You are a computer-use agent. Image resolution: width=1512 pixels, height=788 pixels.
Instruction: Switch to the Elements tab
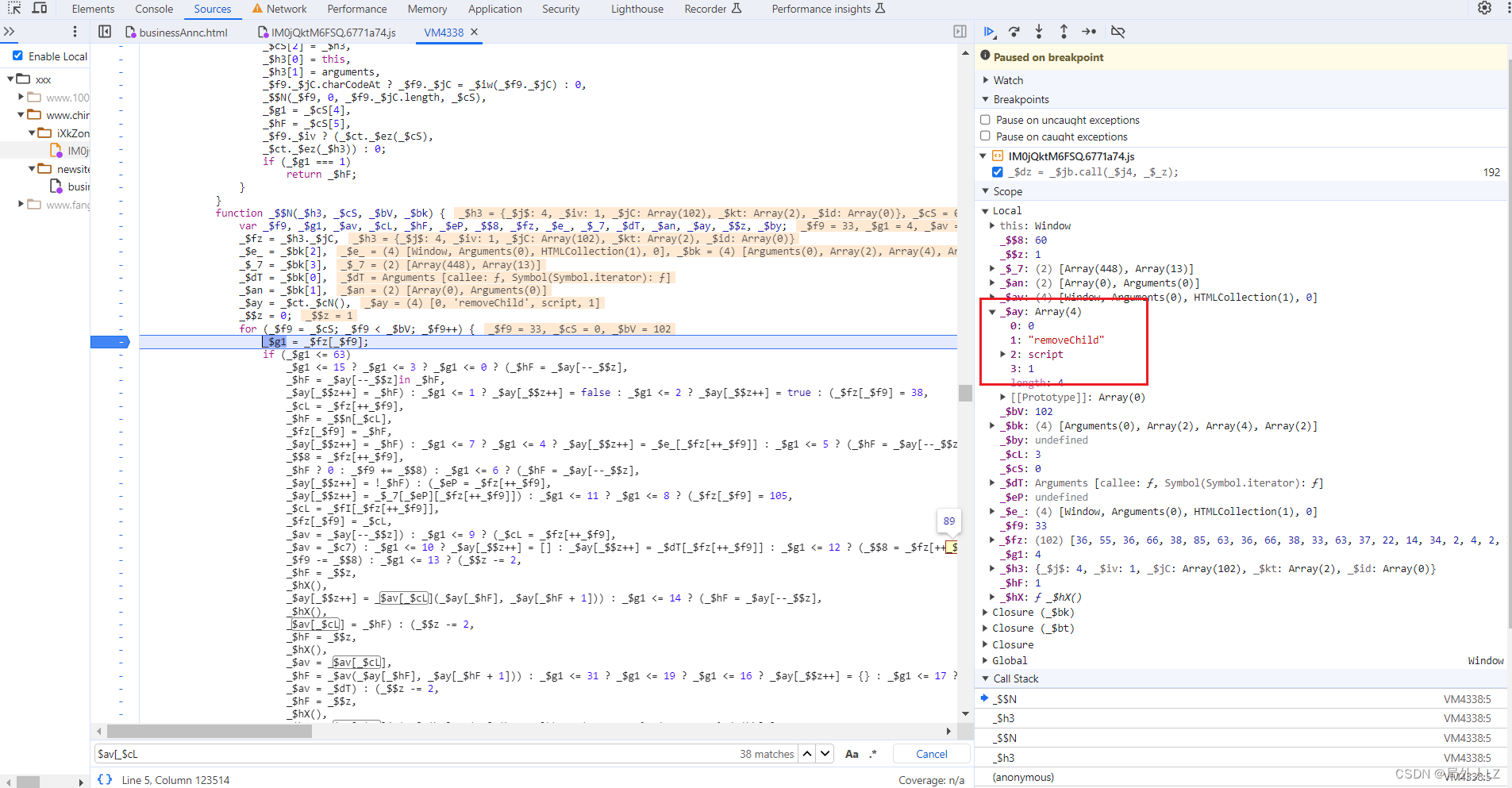click(x=93, y=9)
